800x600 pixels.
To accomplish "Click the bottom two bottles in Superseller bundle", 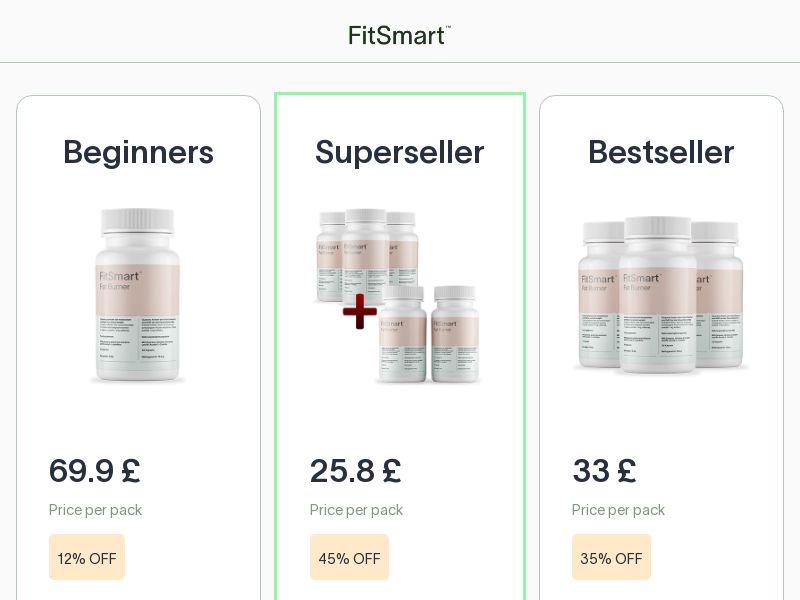I will (x=430, y=335).
